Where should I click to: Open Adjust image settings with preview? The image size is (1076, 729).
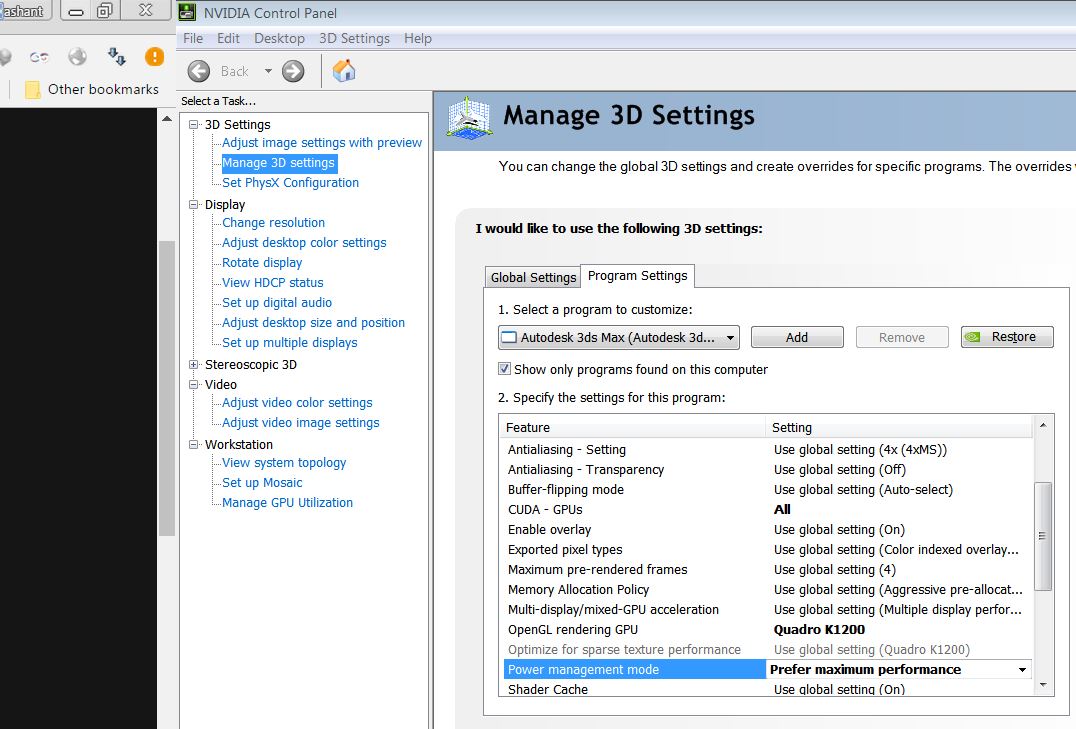tap(322, 143)
